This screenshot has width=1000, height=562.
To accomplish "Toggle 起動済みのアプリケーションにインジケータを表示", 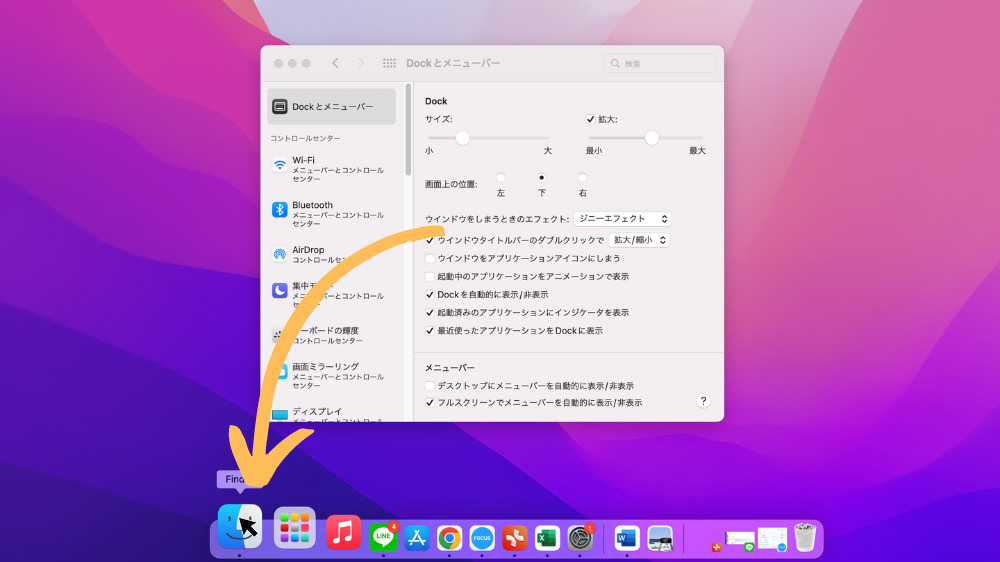I will click(430, 313).
